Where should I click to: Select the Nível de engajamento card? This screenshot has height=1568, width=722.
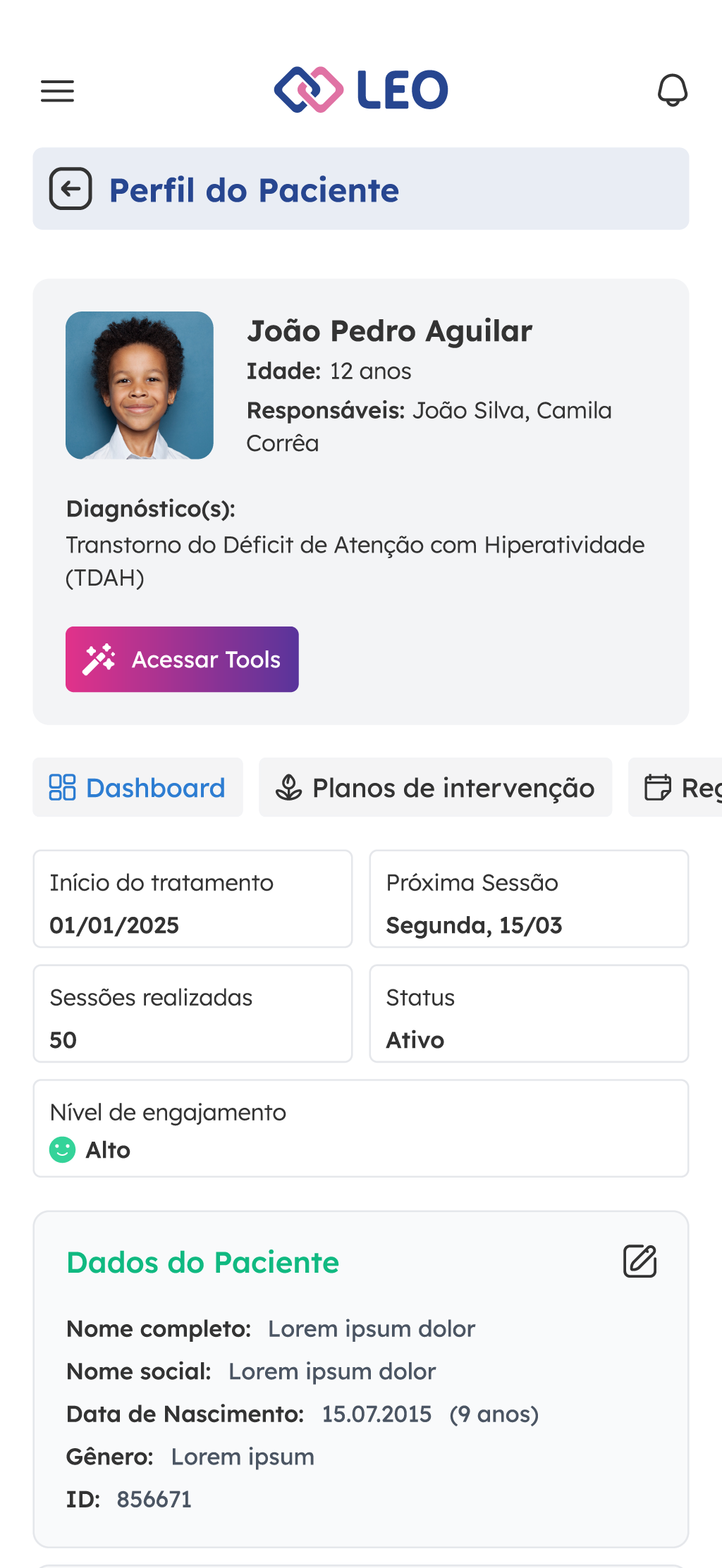pyautogui.click(x=361, y=1128)
